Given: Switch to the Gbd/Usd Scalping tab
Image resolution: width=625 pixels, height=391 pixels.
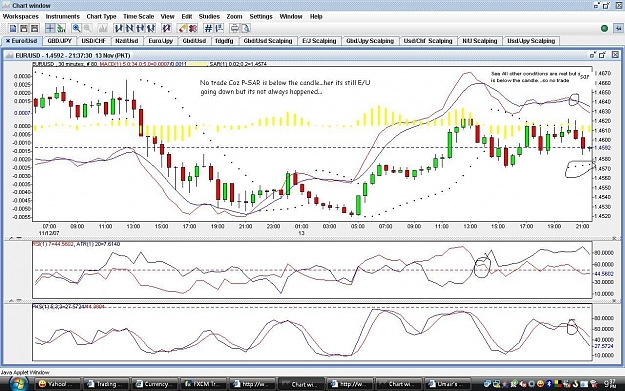Looking at the screenshot, I should [268, 41].
